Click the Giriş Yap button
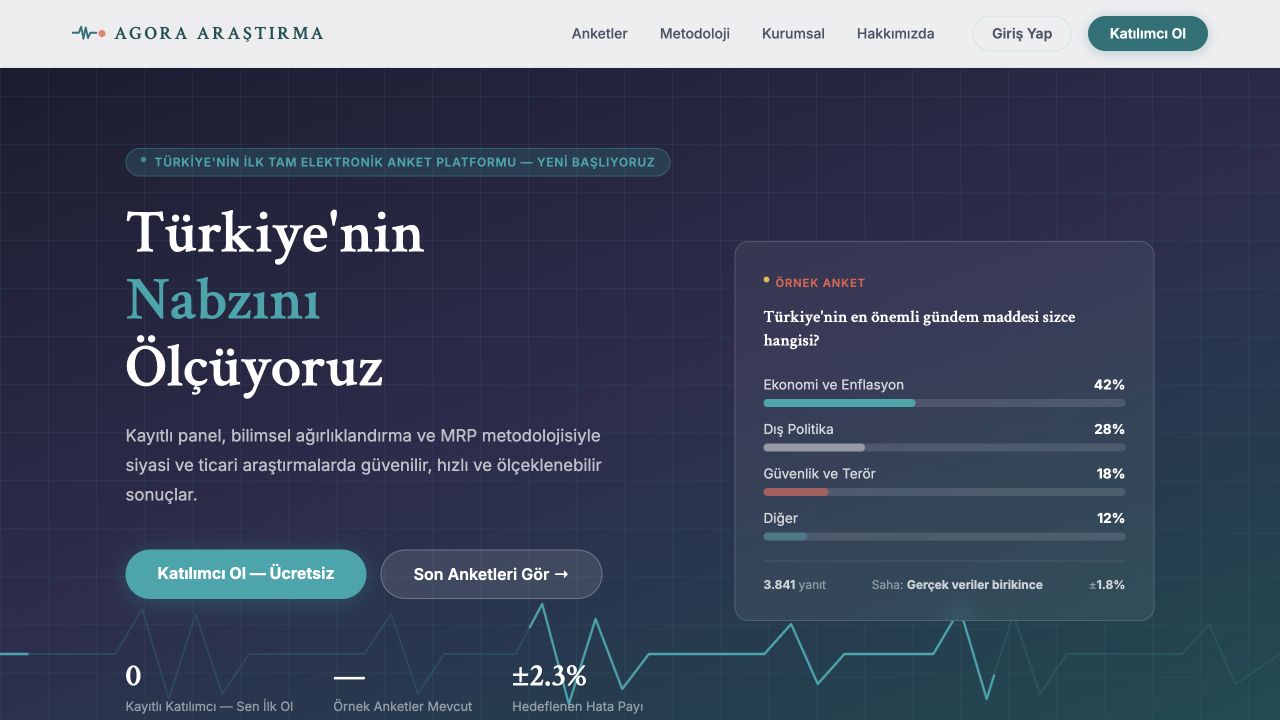1280x720 pixels. pos(1022,33)
